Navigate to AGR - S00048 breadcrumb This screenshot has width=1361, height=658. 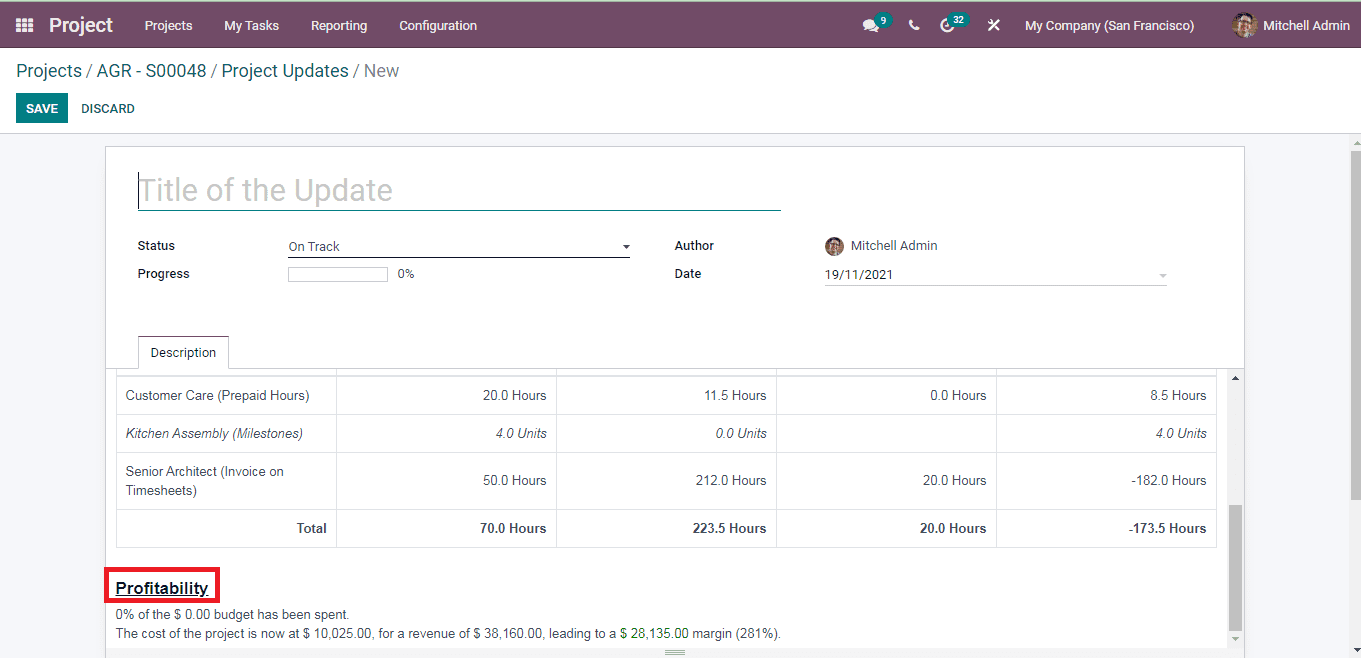[x=150, y=71]
